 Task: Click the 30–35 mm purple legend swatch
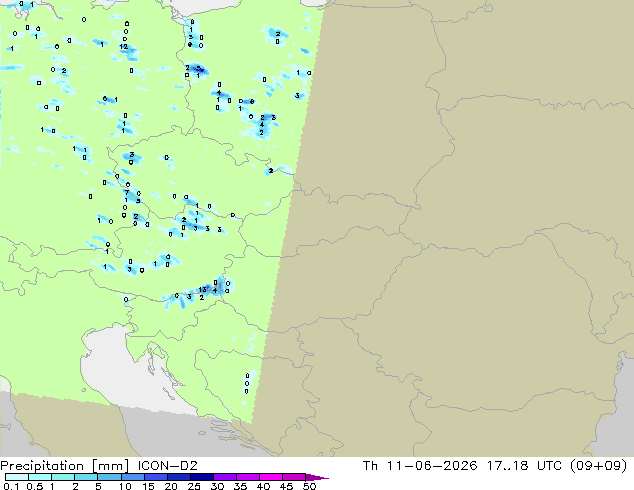224,477
